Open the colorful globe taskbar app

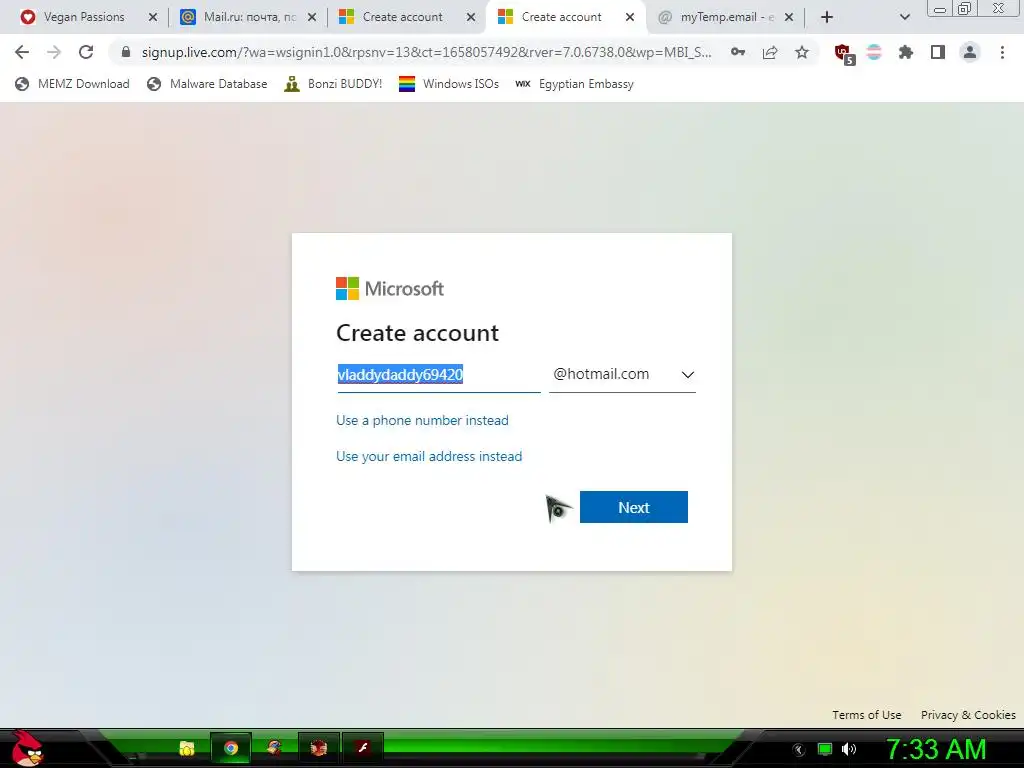[274, 748]
